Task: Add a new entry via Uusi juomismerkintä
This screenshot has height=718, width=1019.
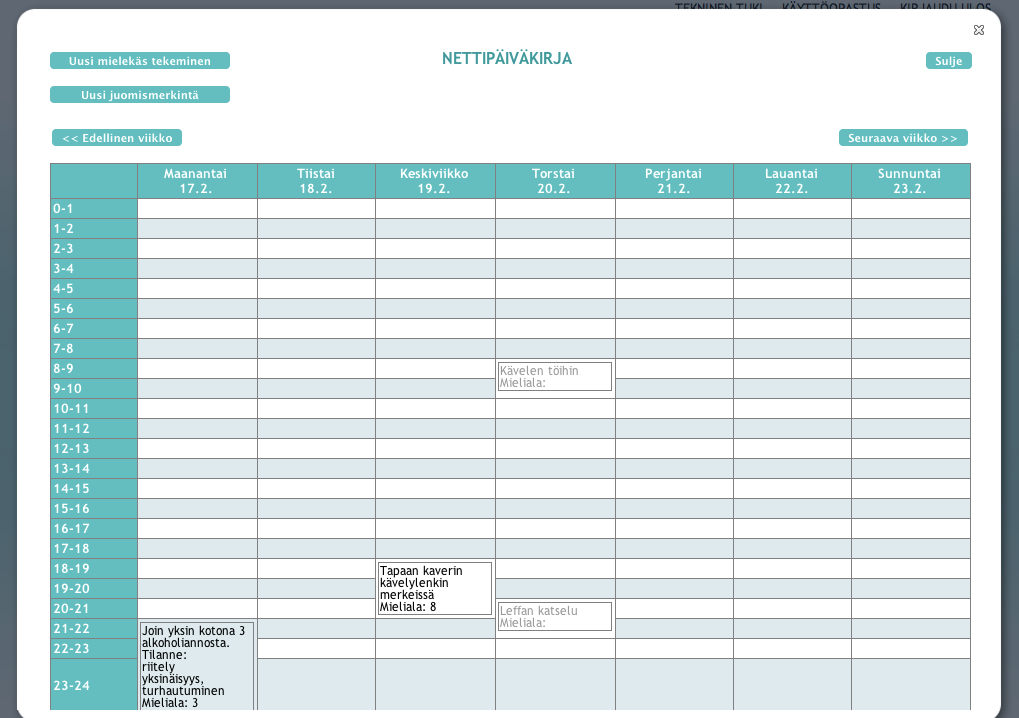Action: tap(140, 94)
